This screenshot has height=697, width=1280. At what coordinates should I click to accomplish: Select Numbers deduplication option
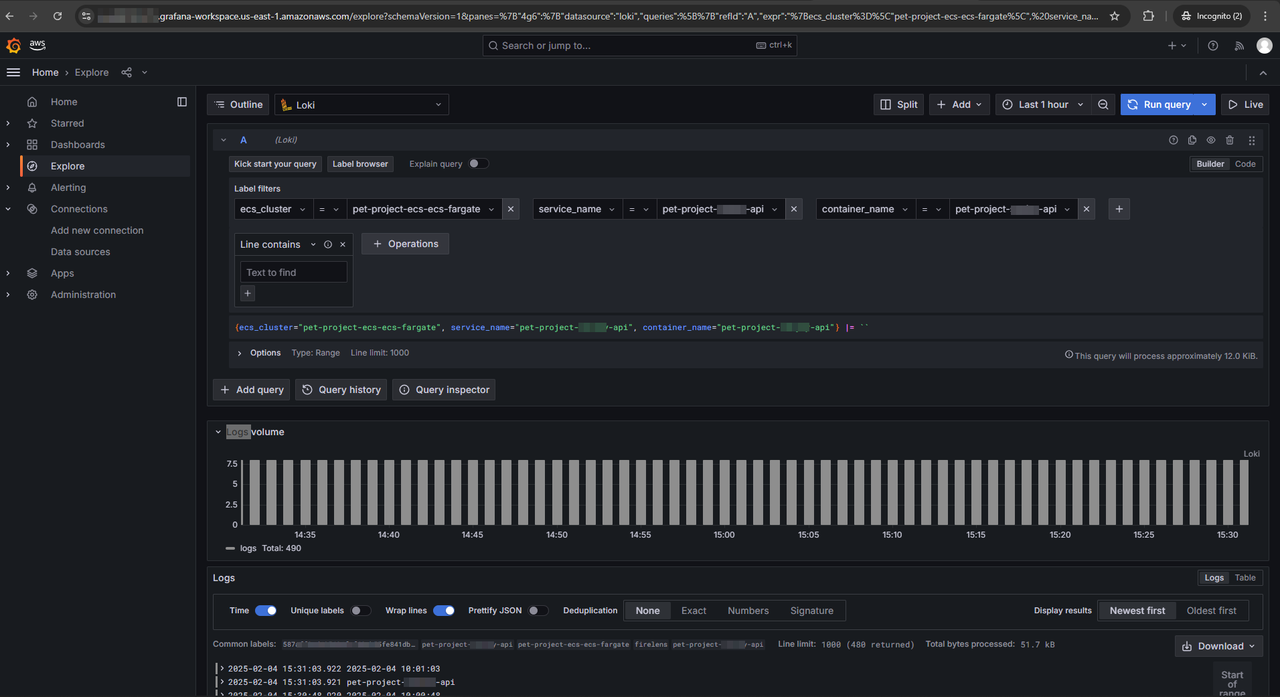[x=748, y=610]
